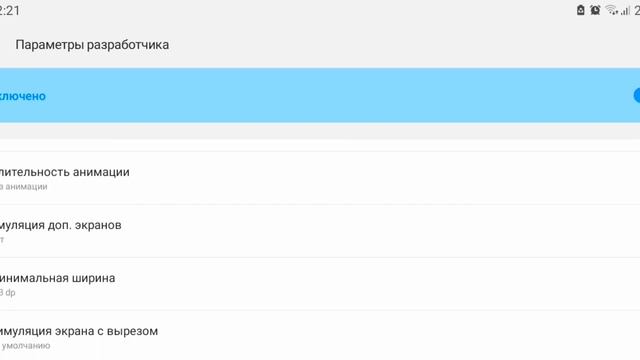This screenshot has width=640, height=360.
Task: Tap the lock-shaped status bar icon
Action: [580, 10]
